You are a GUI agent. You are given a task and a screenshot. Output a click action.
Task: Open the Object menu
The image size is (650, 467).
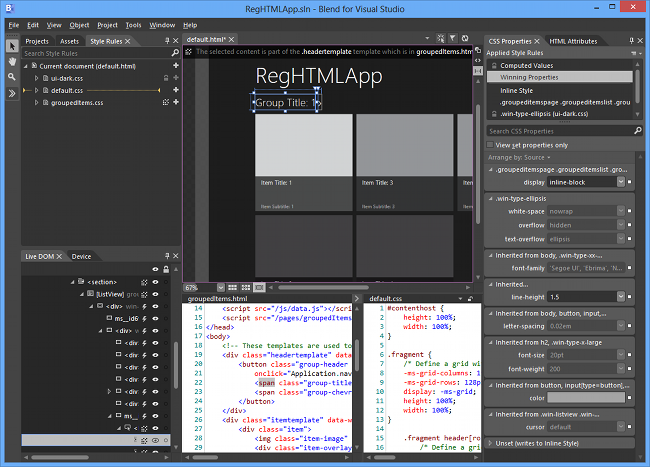pos(79,25)
